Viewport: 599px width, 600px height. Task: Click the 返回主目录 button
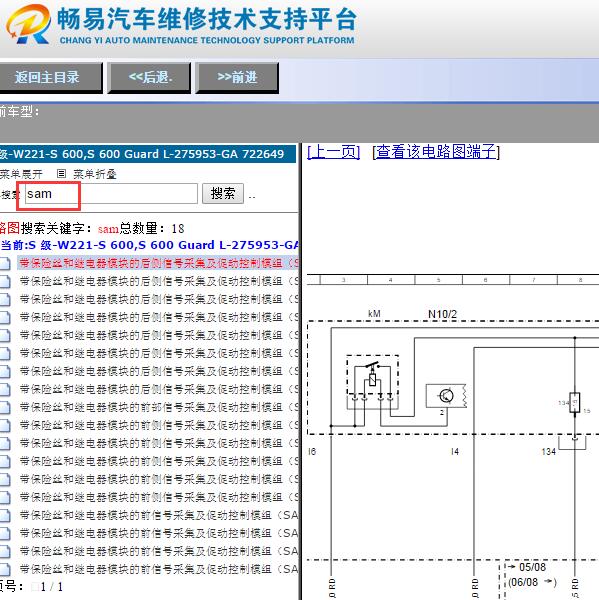(49, 78)
